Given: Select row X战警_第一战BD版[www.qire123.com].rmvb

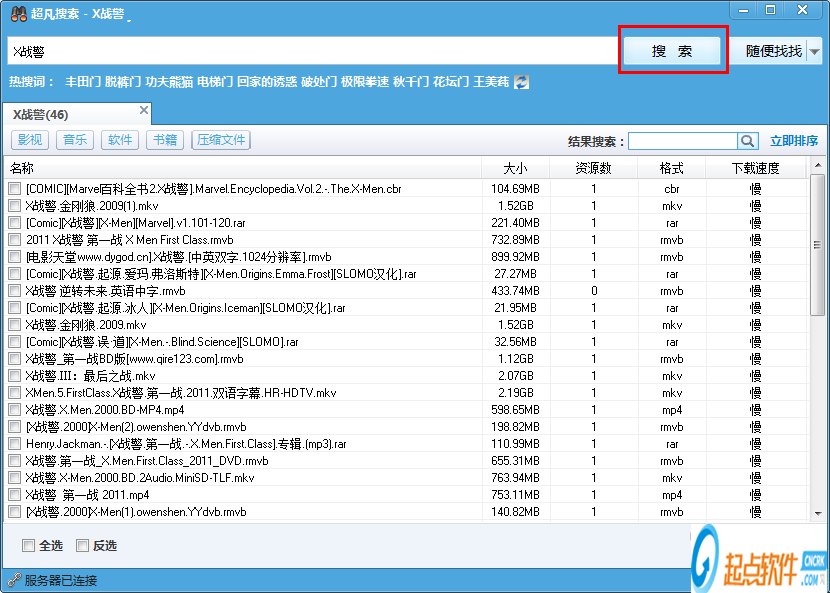Looking at the screenshot, I should click(405, 359).
